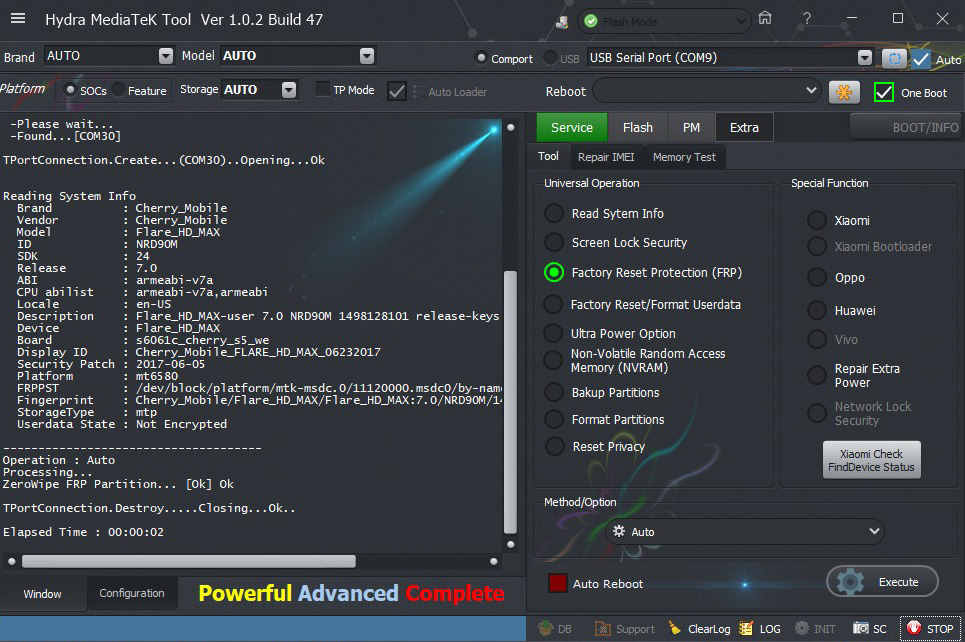965x642 pixels.
Task: Click the question mark help icon
Action: click(x=807, y=19)
